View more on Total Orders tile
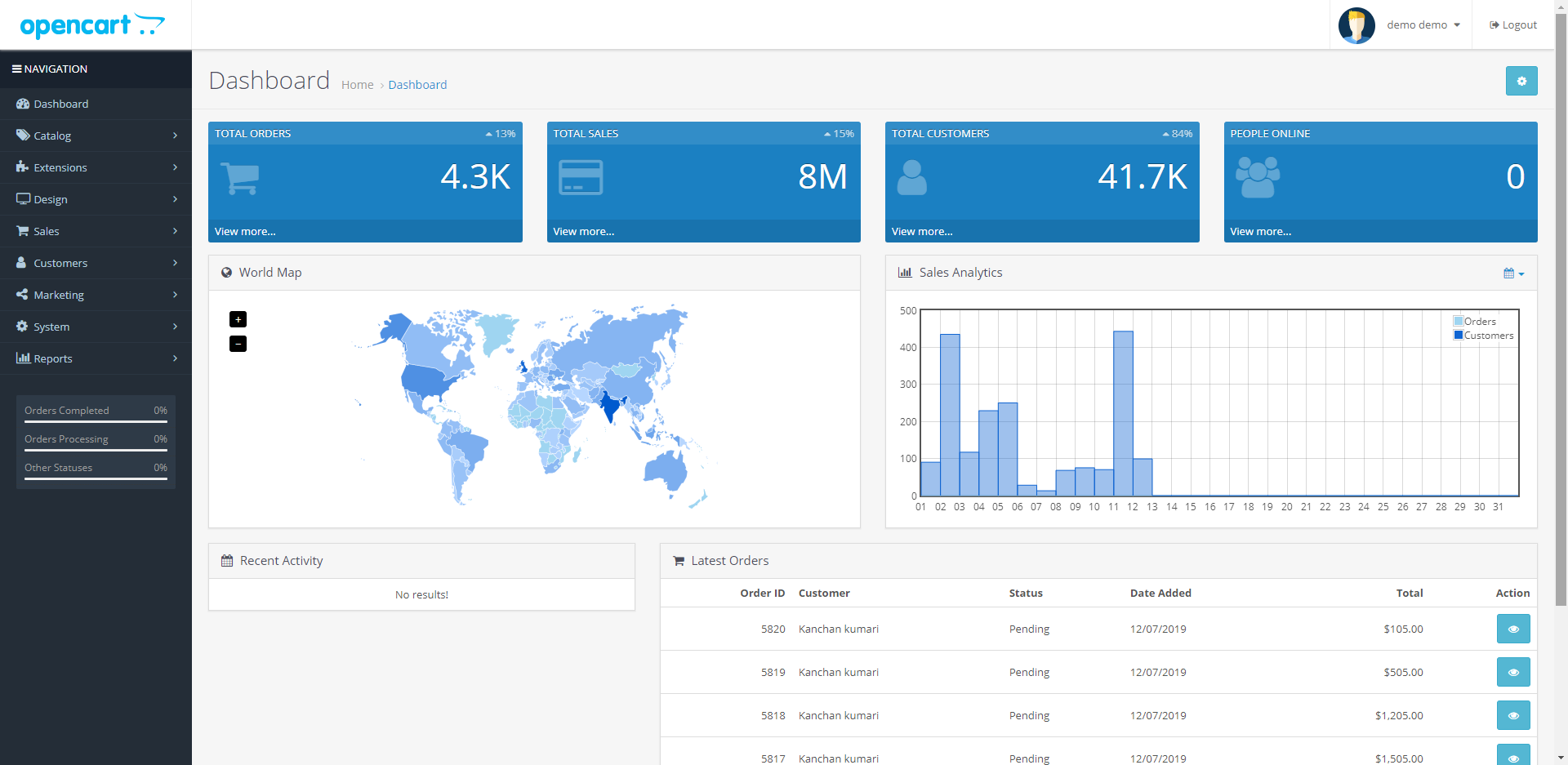The width and height of the screenshot is (1568, 765). [x=245, y=232]
